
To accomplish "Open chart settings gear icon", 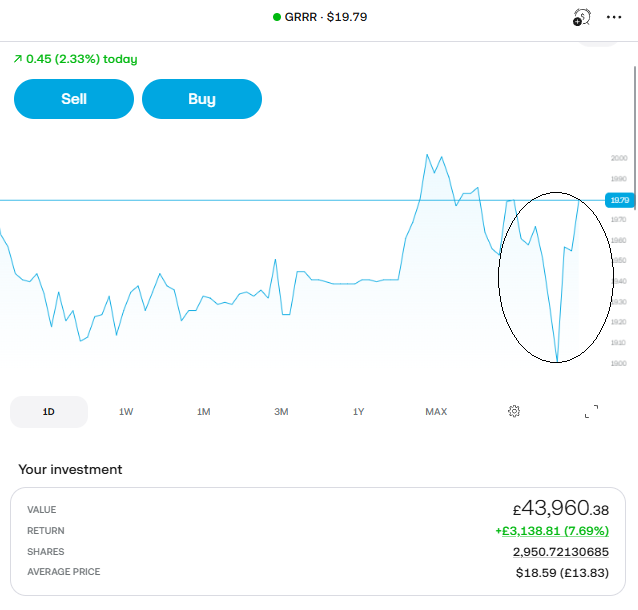I will click(x=514, y=411).
